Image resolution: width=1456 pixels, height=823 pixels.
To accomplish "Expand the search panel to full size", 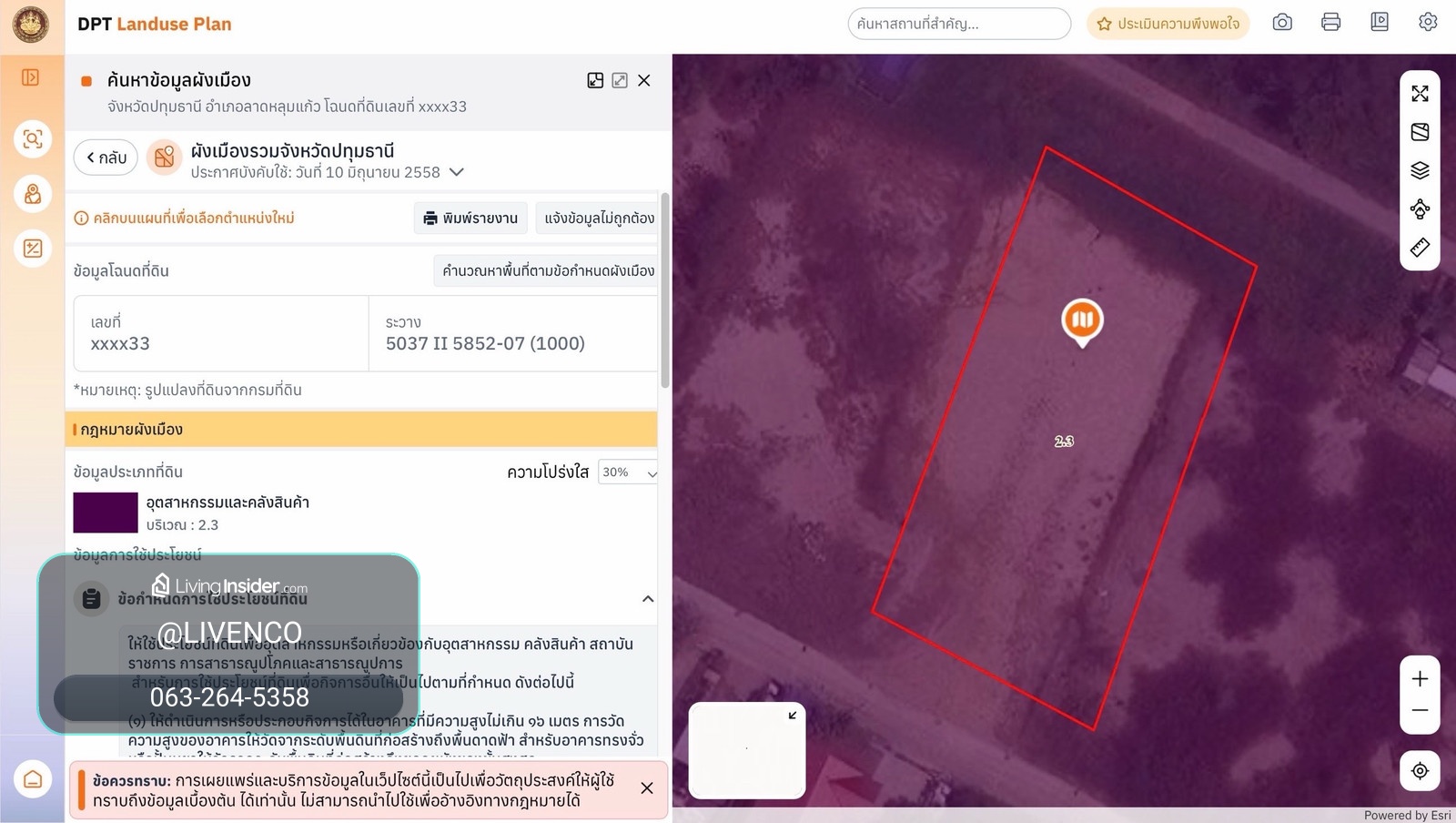I will coord(620,80).
